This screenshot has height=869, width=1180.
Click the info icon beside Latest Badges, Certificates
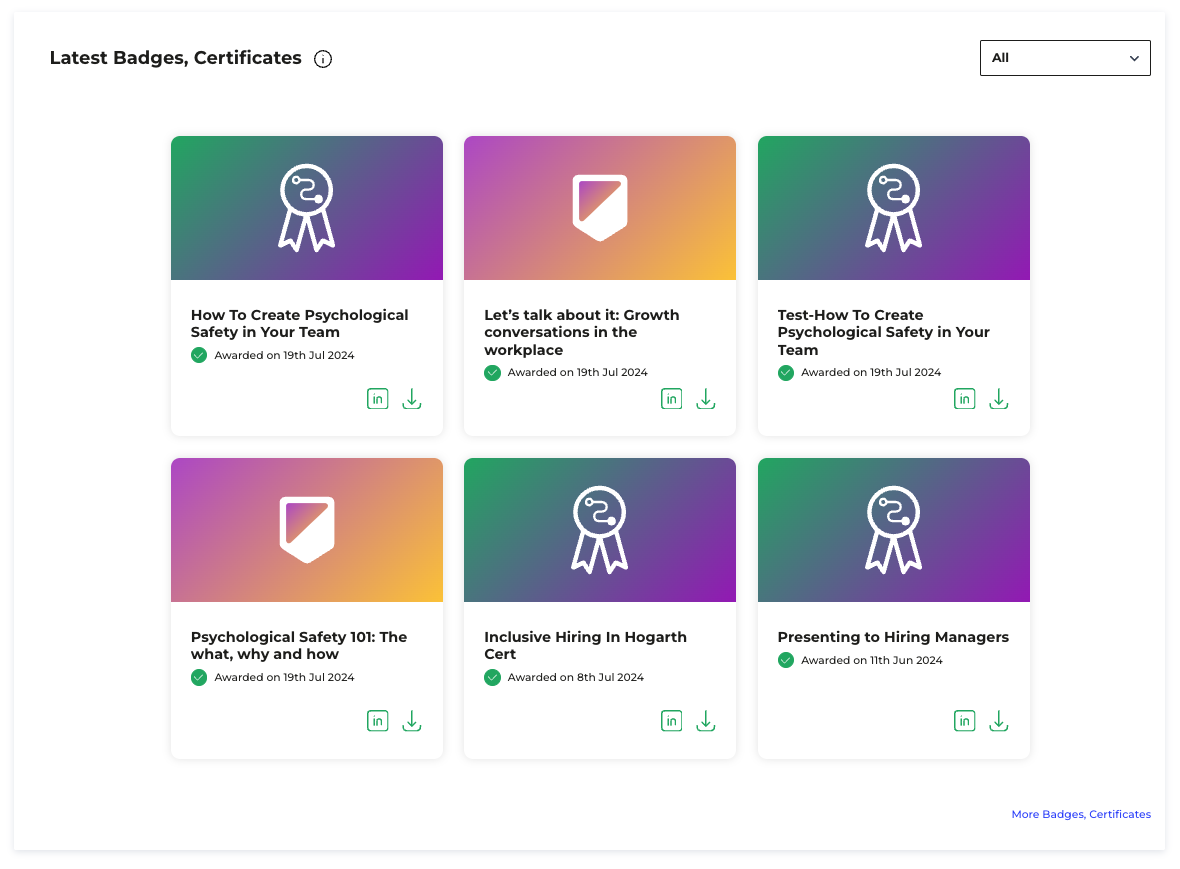323,59
